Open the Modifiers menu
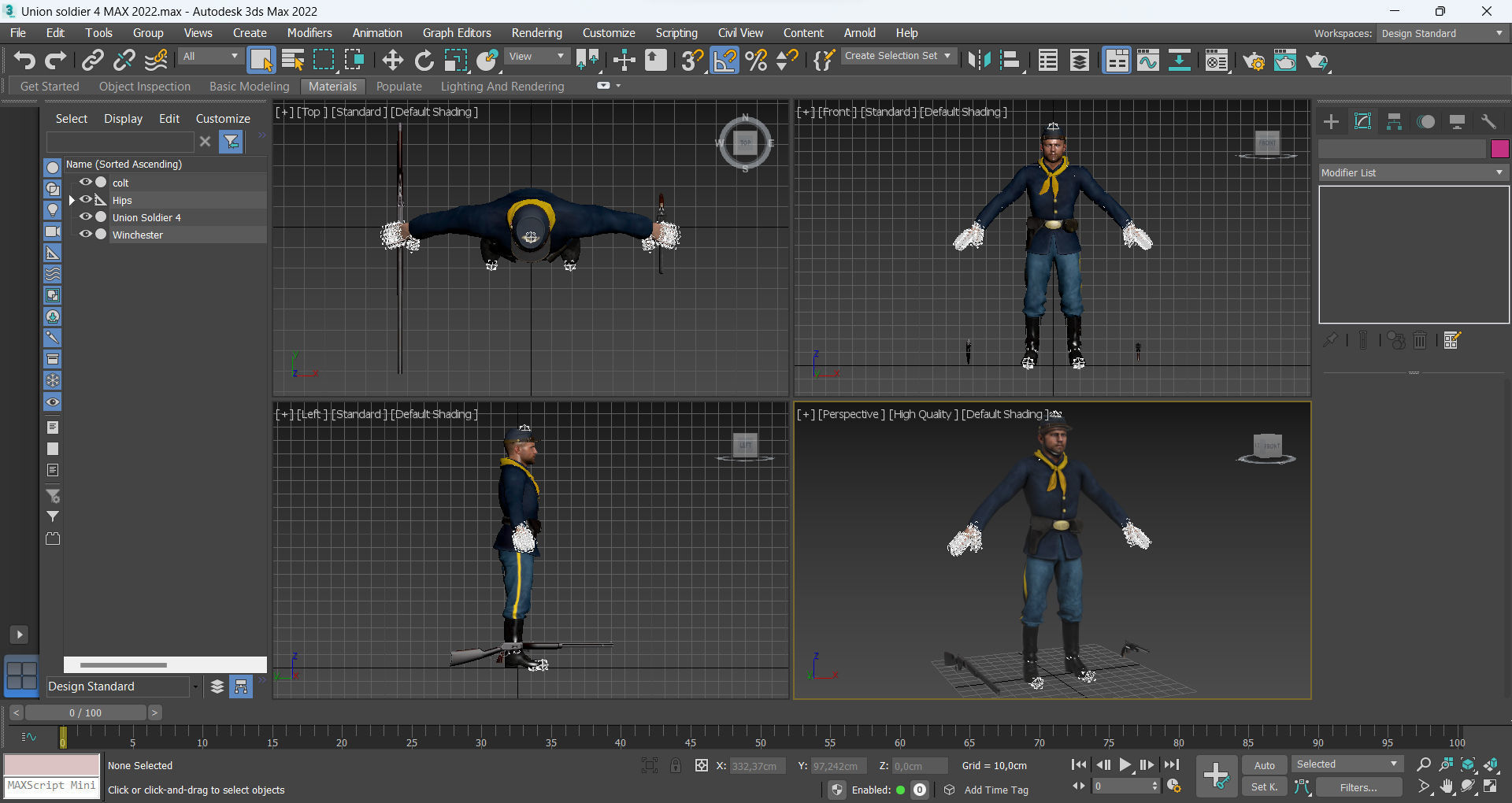Screen dimensions: 1512x803 (309, 33)
